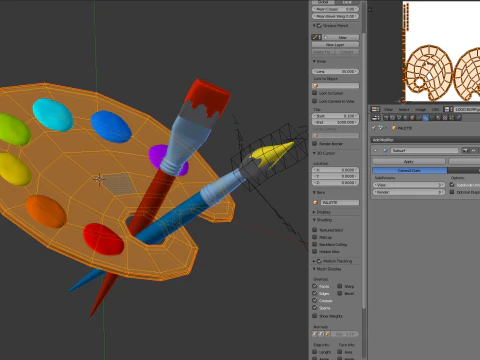Click the Convert grease pencil button
Viewport: 480px width, 360px height.
click(347, 52)
